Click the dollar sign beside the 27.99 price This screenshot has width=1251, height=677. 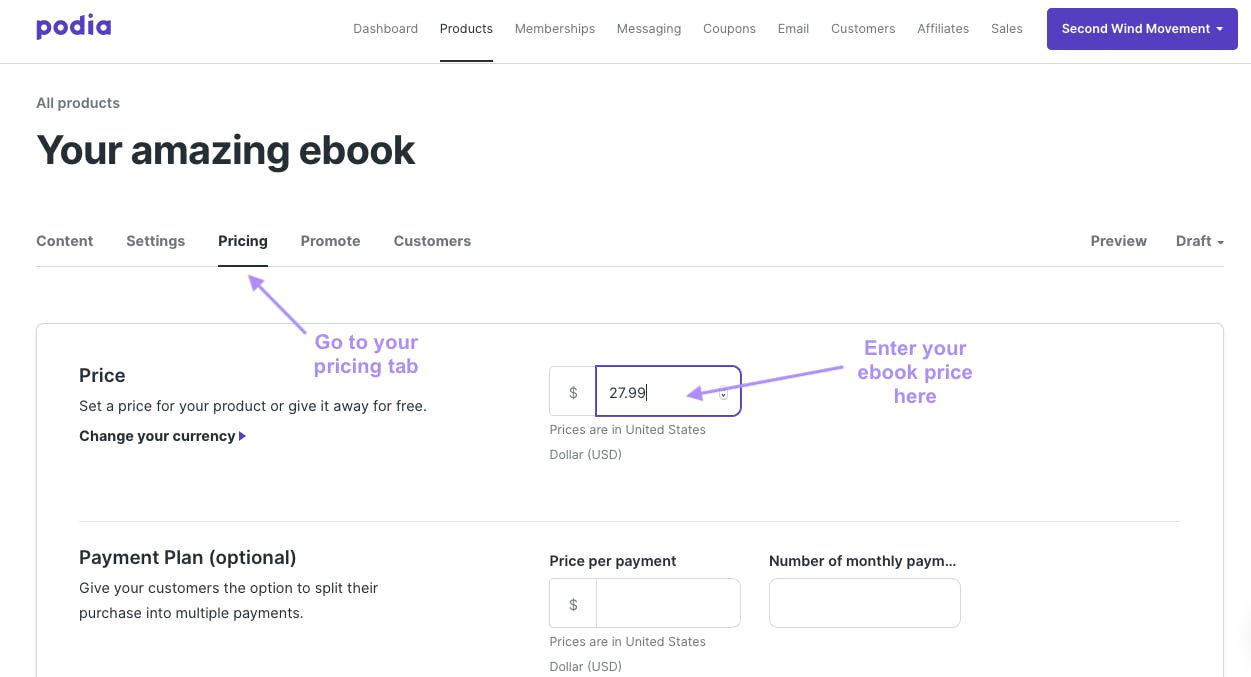[x=573, y=392]
